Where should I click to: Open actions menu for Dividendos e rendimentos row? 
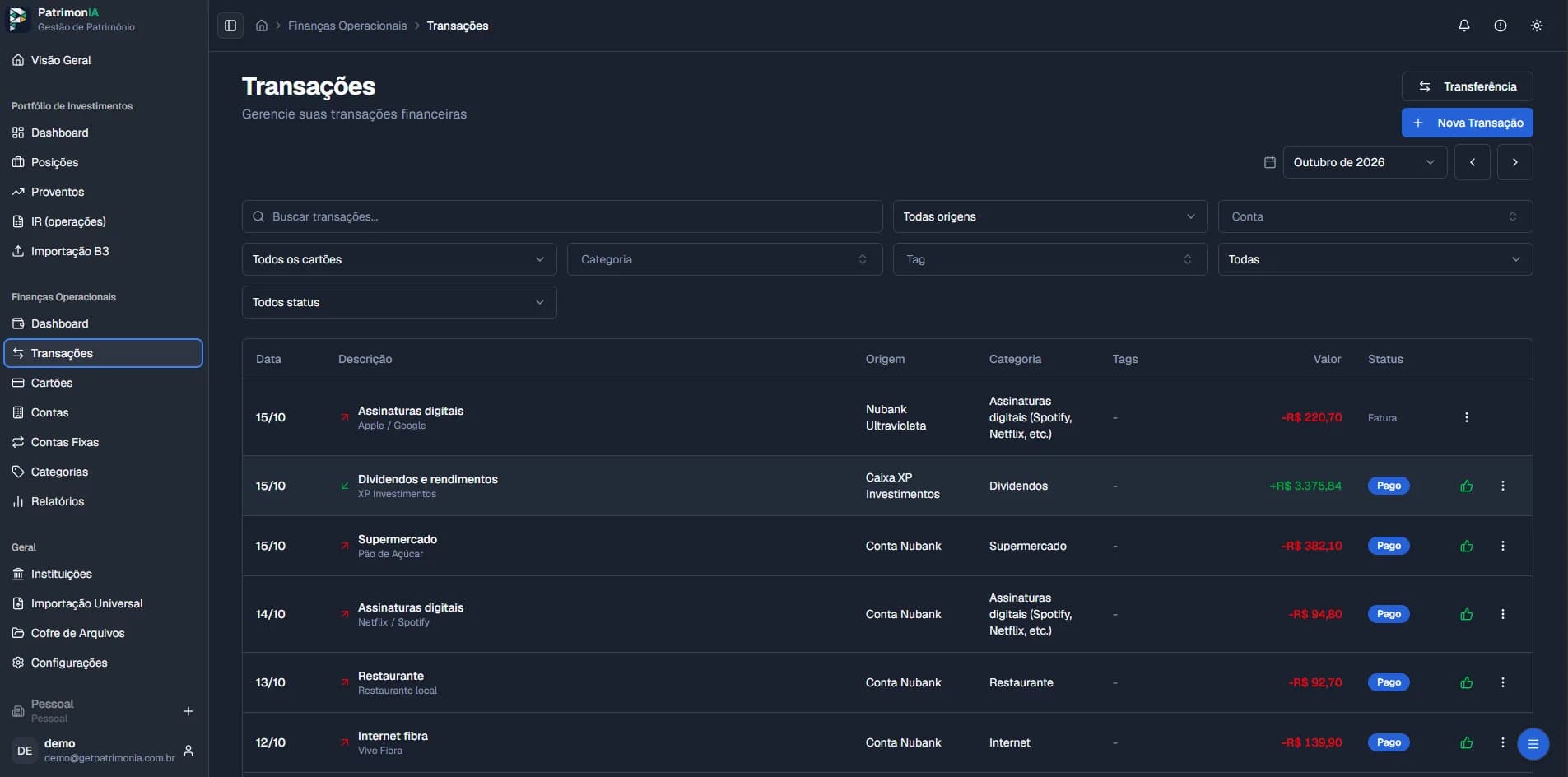pos(1502,486)
